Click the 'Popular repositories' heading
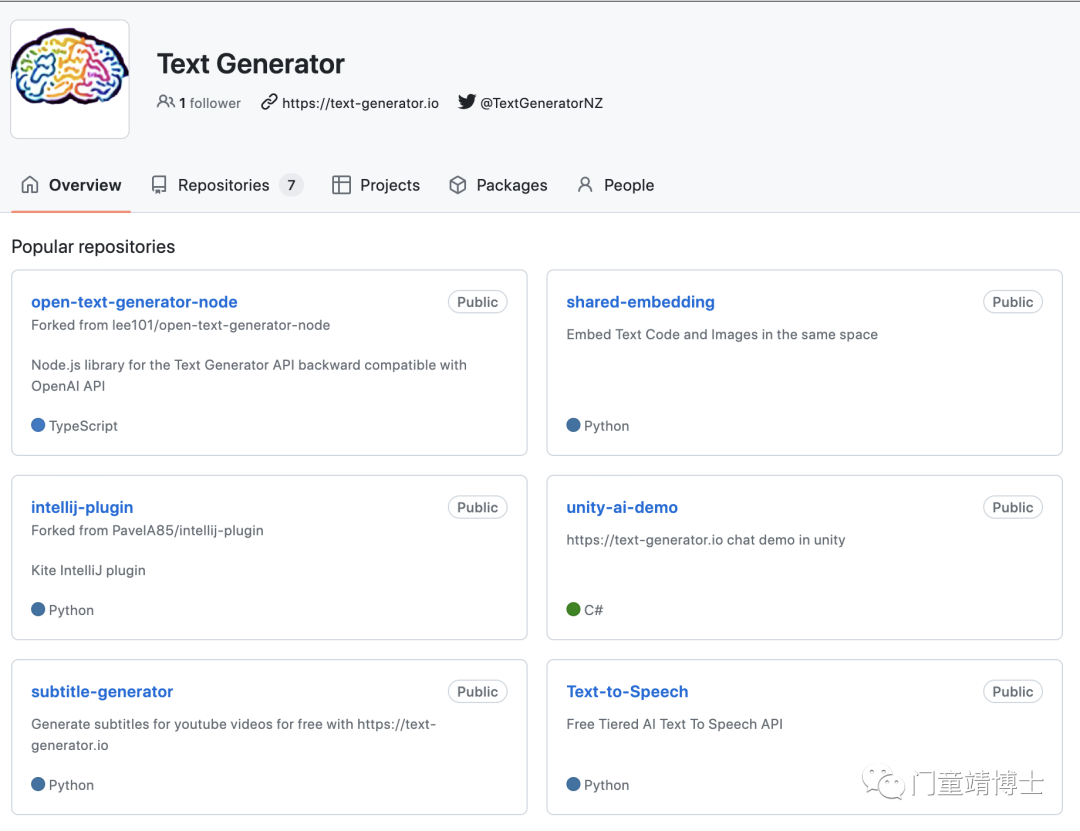1080x831 pixels. pos(93,247)
